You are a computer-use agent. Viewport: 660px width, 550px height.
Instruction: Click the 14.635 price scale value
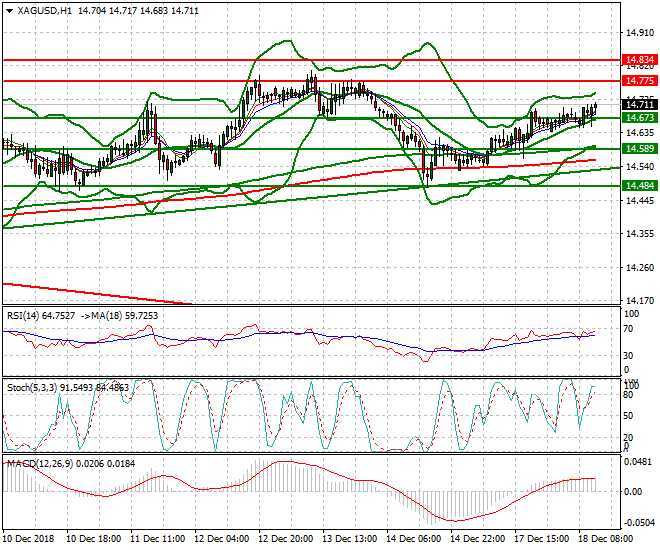(640, 133)
